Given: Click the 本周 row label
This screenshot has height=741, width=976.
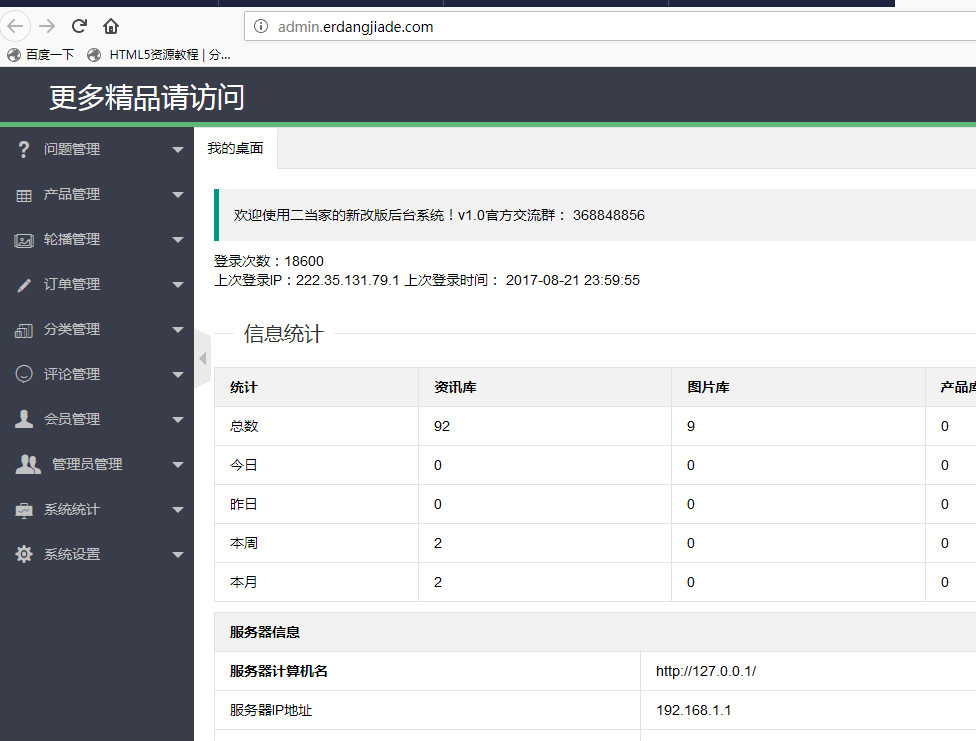Looking at the screenshot, I should click(x=243, y=543).
